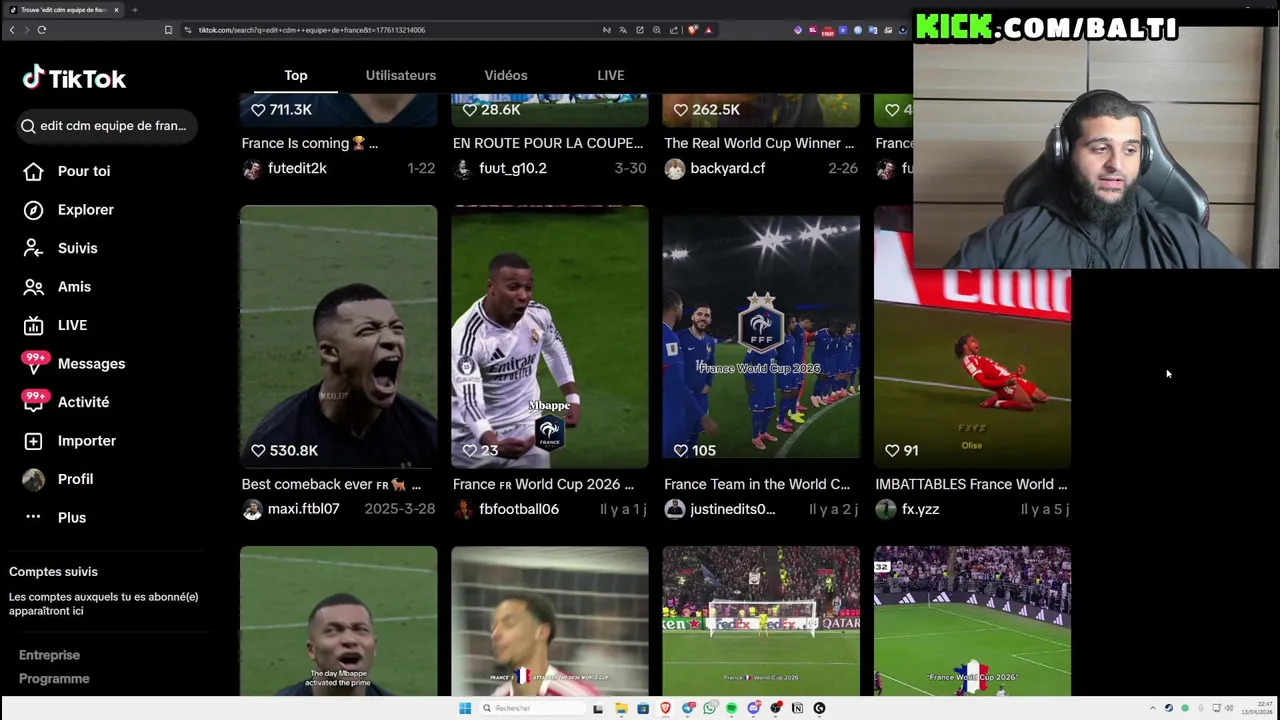Image resolution: width=1280 pixels, height=720 pixels.
Task: Click the TikTok logo
Action: click(74, 78)
